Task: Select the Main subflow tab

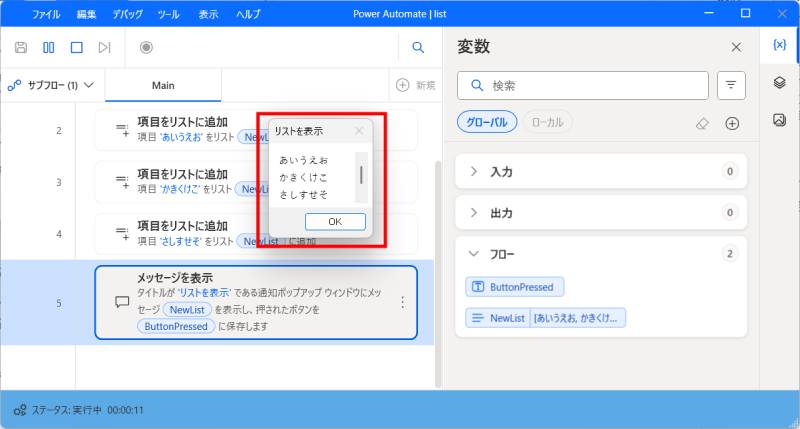Action: (163, 85)
